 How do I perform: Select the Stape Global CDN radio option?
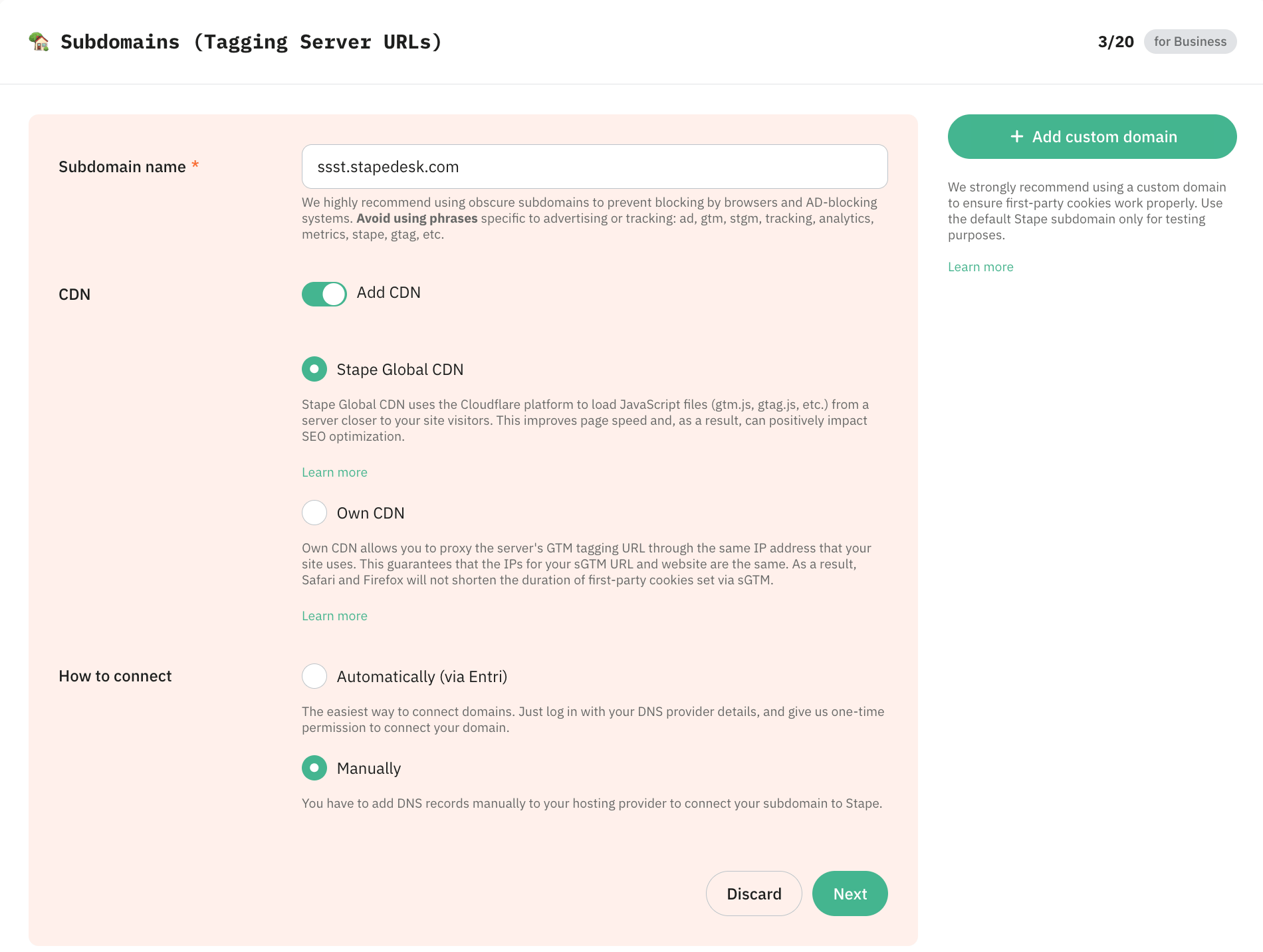coord(314,369)
